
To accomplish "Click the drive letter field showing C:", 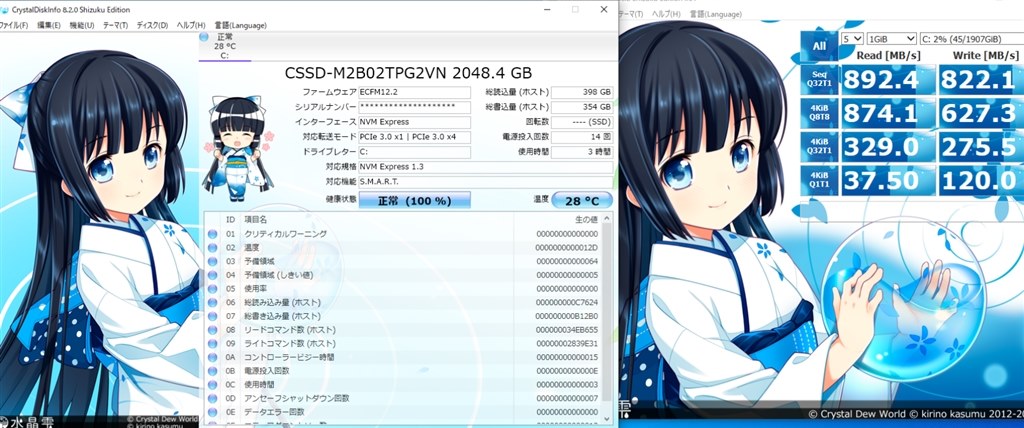I will (415, 152).
